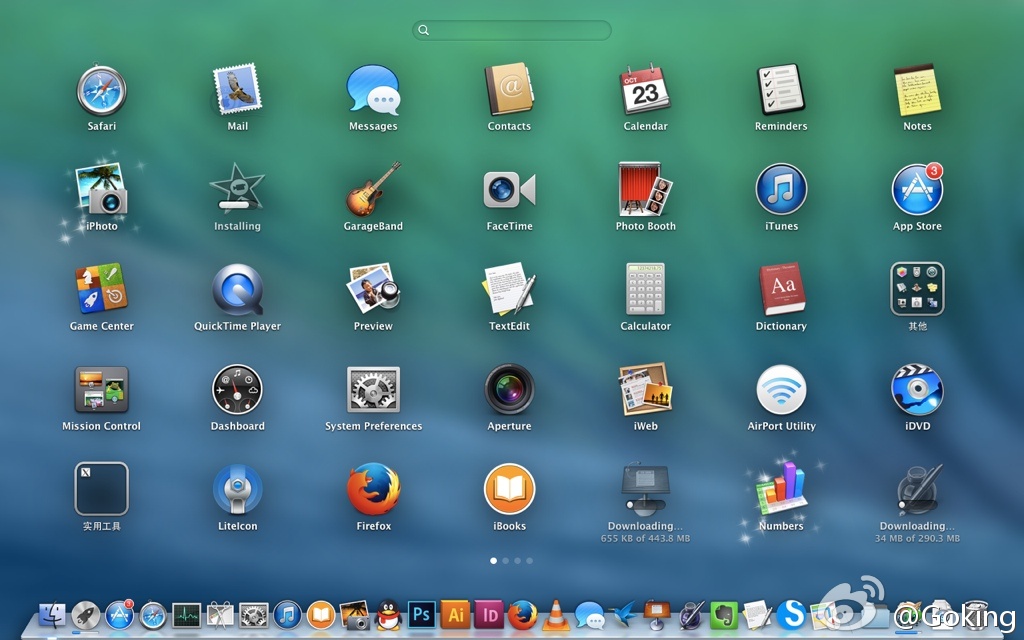Launch Illustrator from the Dock
This screenshot has height=640, width=1024.
456,615
